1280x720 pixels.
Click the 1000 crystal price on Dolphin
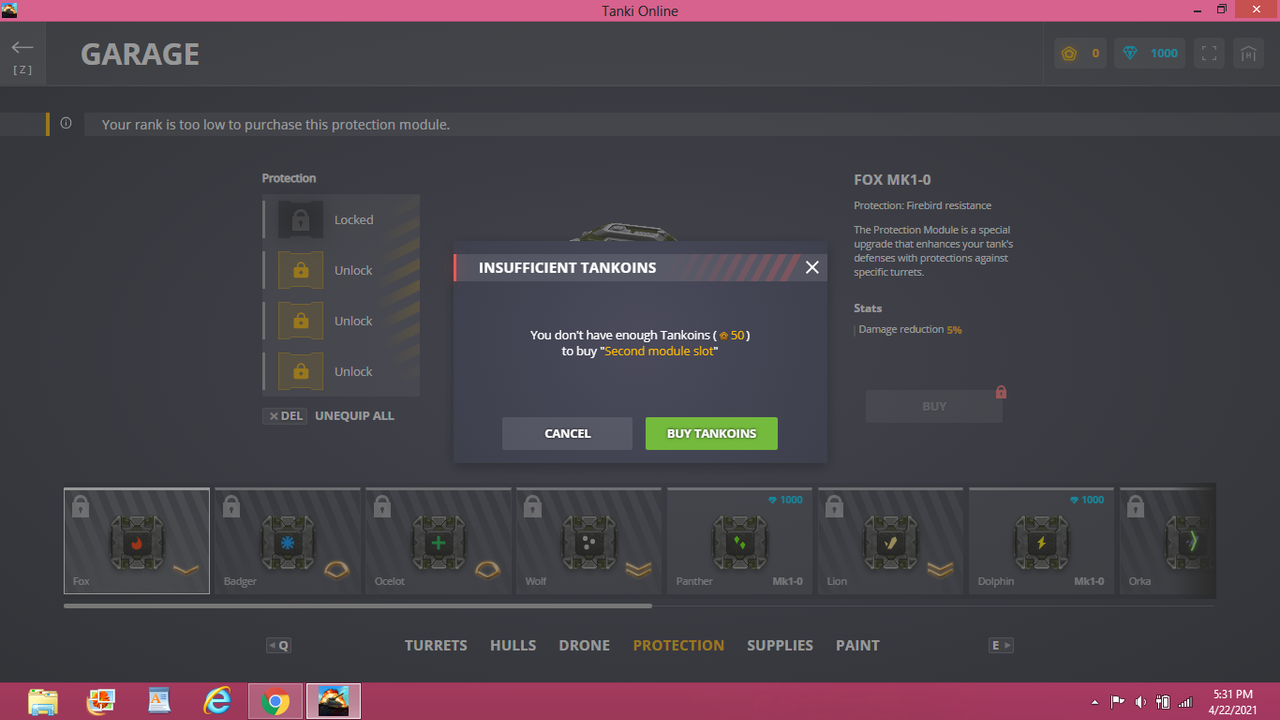tap(1087, 500)
